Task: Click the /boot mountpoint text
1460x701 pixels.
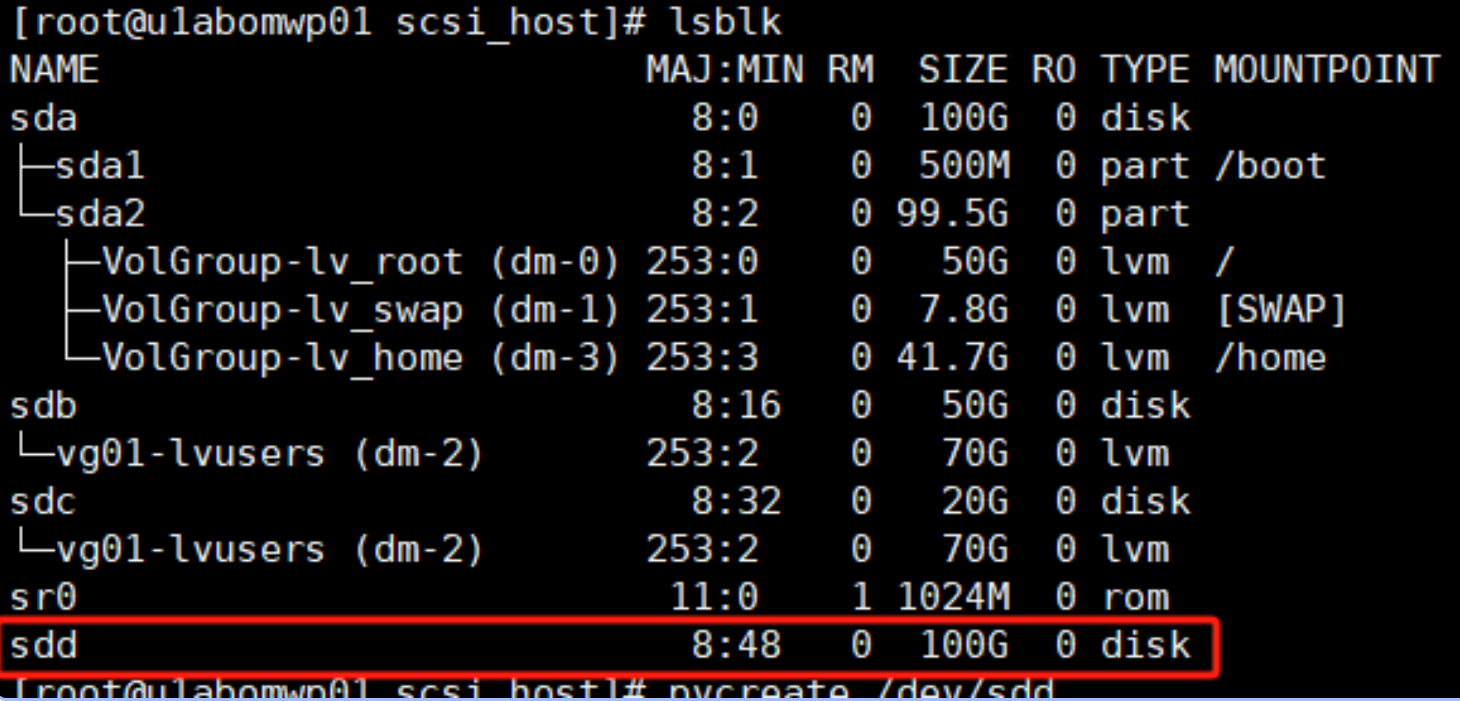Action: [x=1270, y=166]
